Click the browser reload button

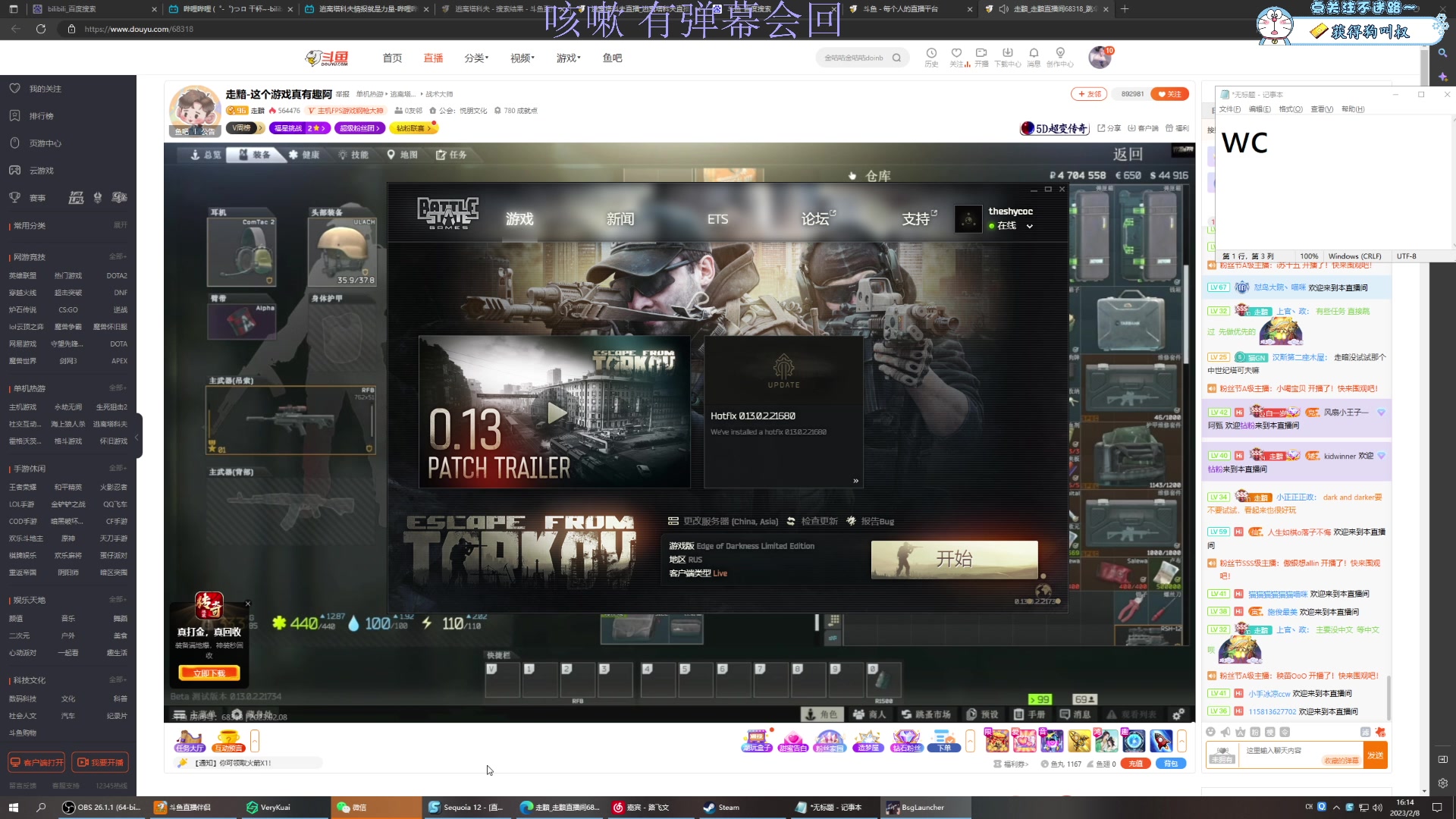coord(41,29)
